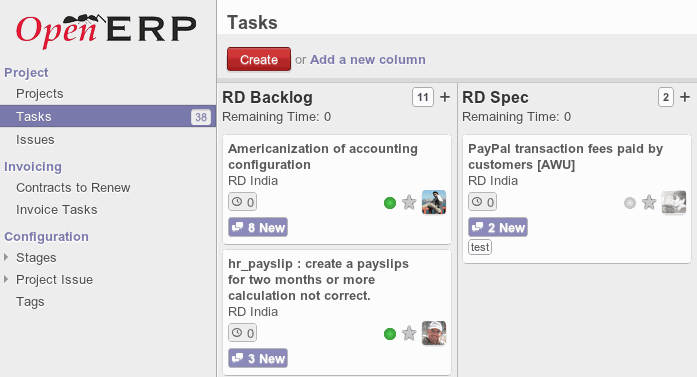Toggle grey status dot on PayPal task

(x=630, y=203)
